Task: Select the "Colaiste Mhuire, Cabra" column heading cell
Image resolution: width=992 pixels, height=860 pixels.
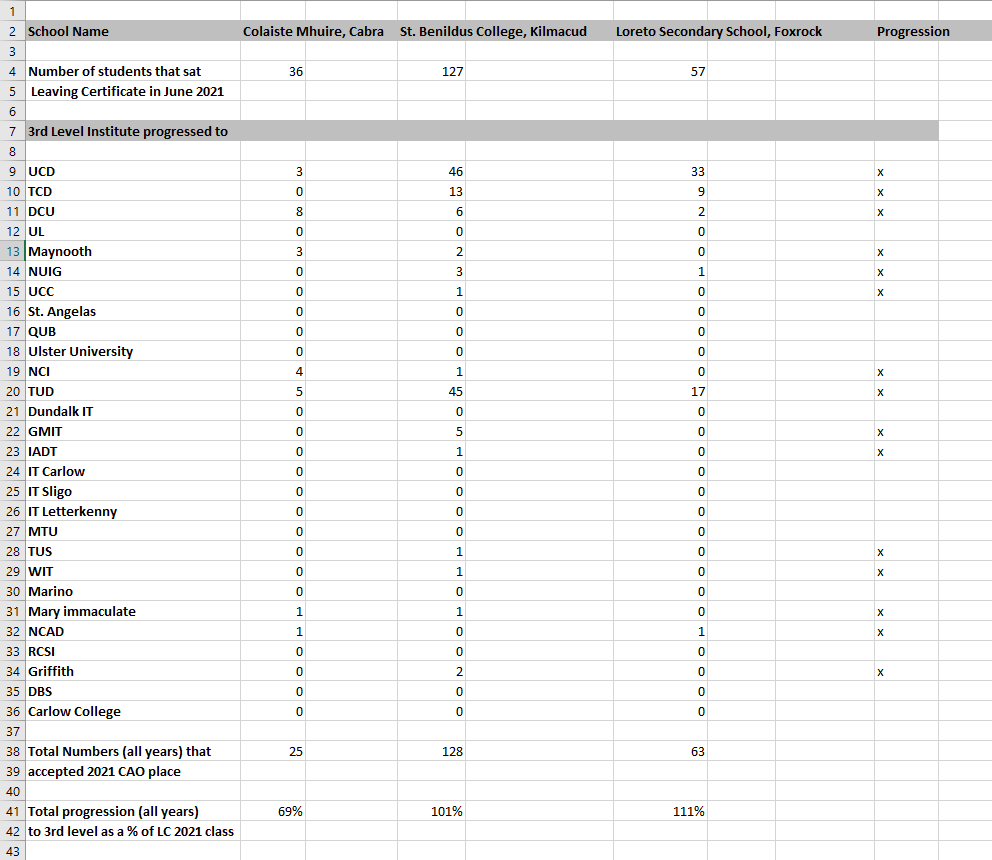Action: (x=313, y=31)
